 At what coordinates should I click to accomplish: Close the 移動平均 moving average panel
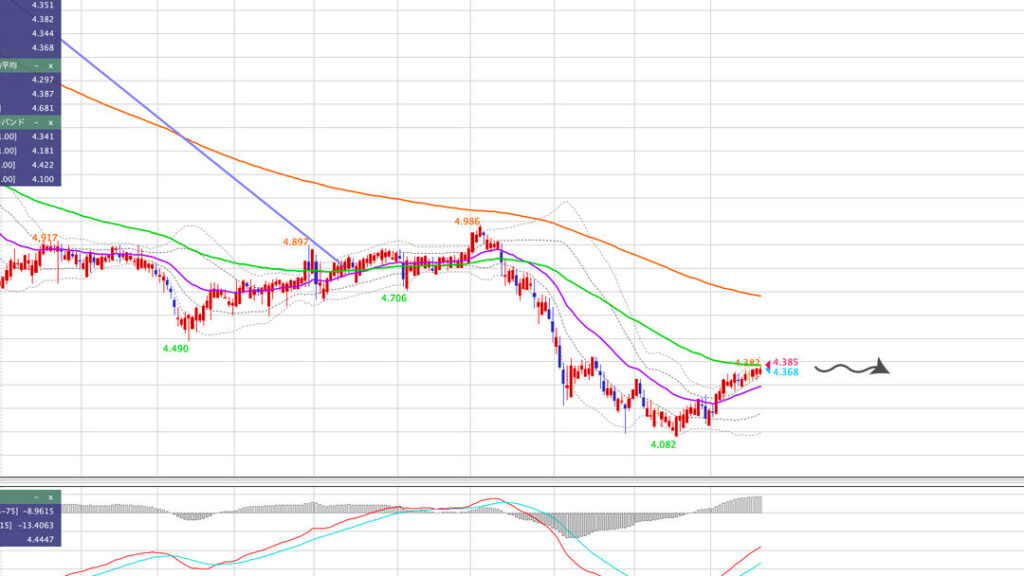[50, 66]
